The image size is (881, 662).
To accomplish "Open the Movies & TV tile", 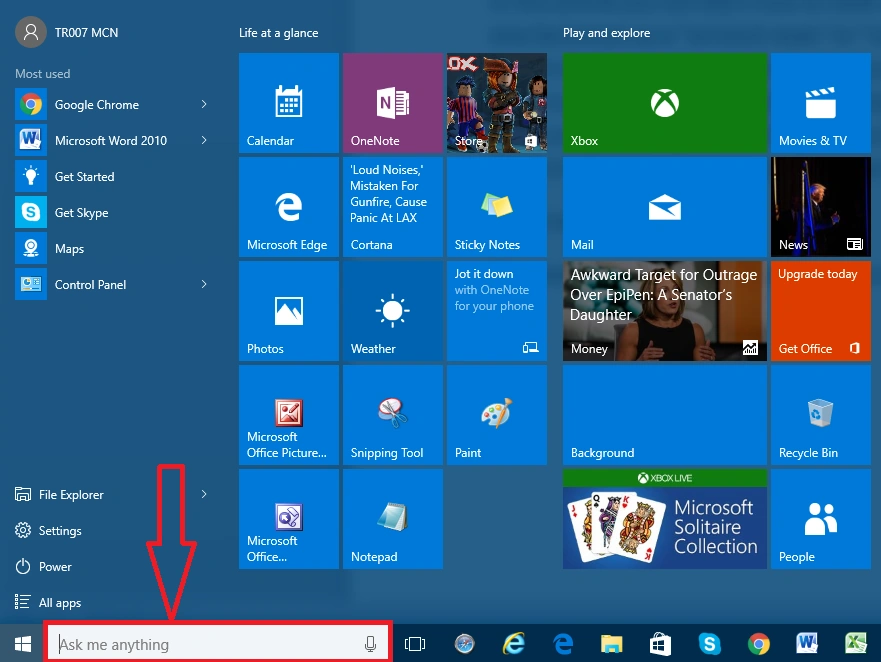I will pos(821,103).
